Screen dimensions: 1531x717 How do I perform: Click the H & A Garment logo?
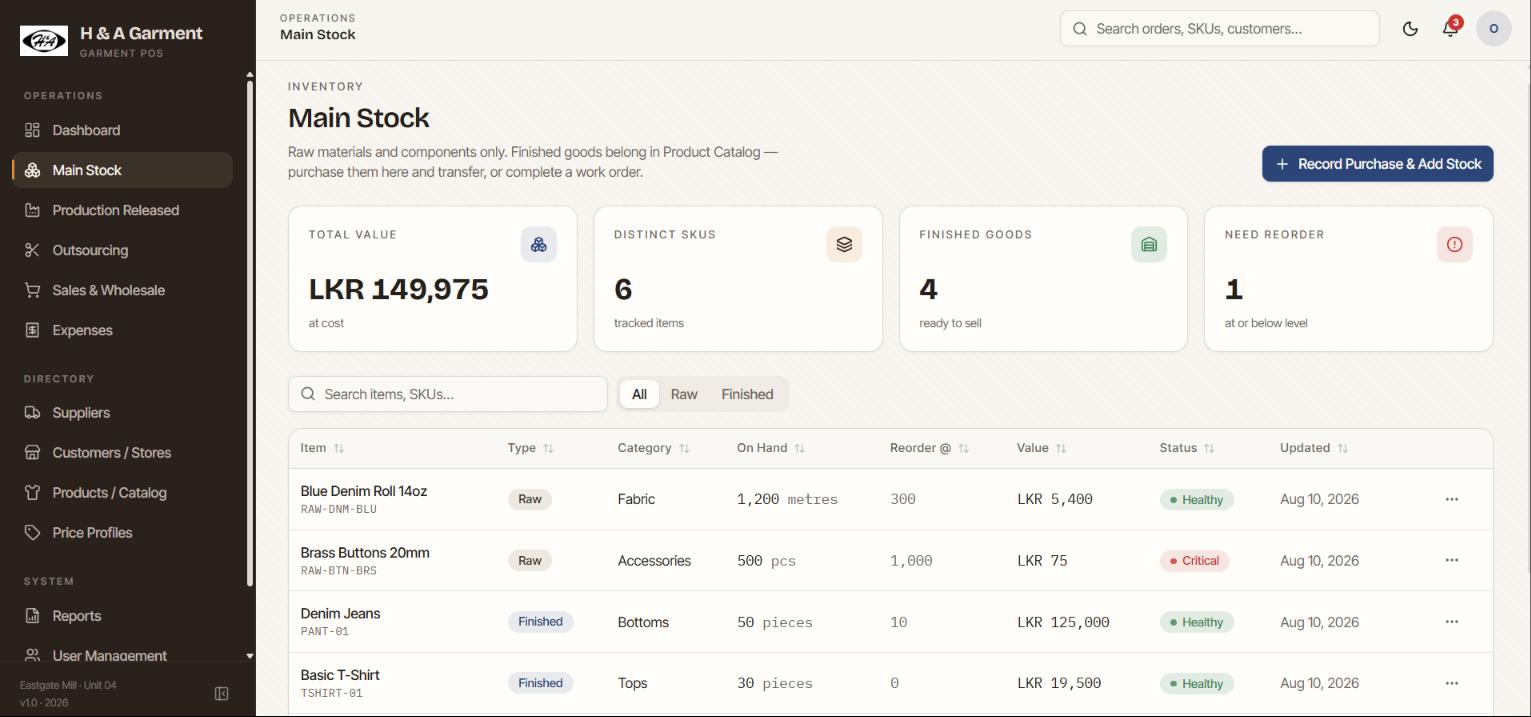click(44, 40)
